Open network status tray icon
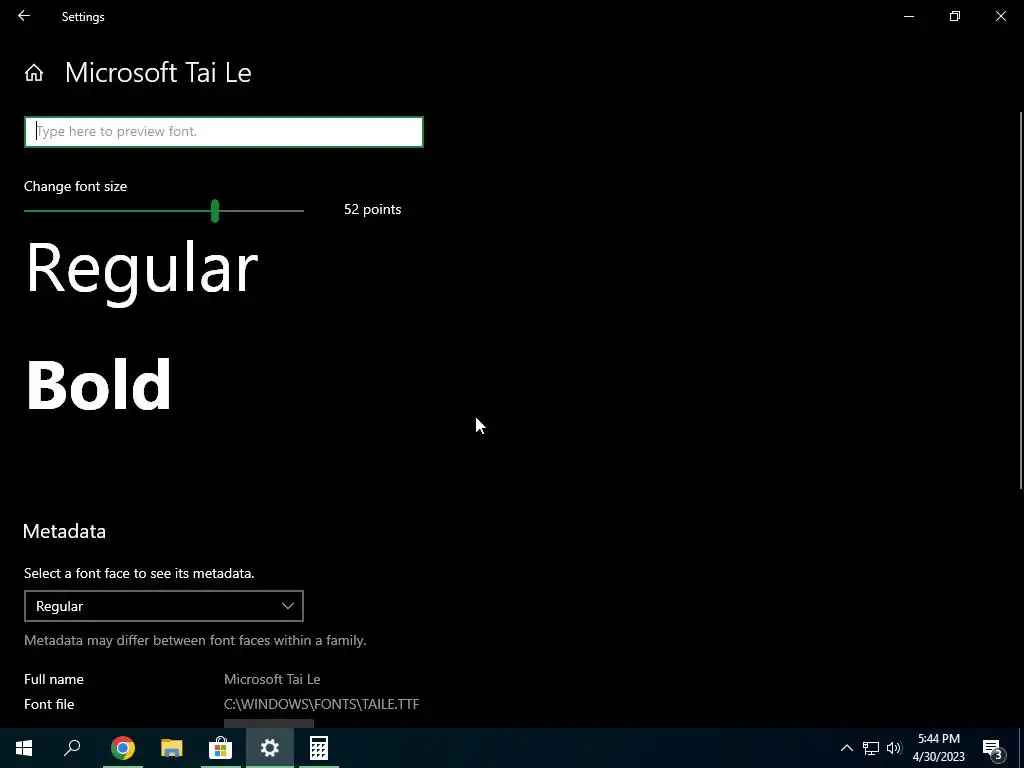The height and width of the screenshot is (768, 1024). tap(871, 748)
